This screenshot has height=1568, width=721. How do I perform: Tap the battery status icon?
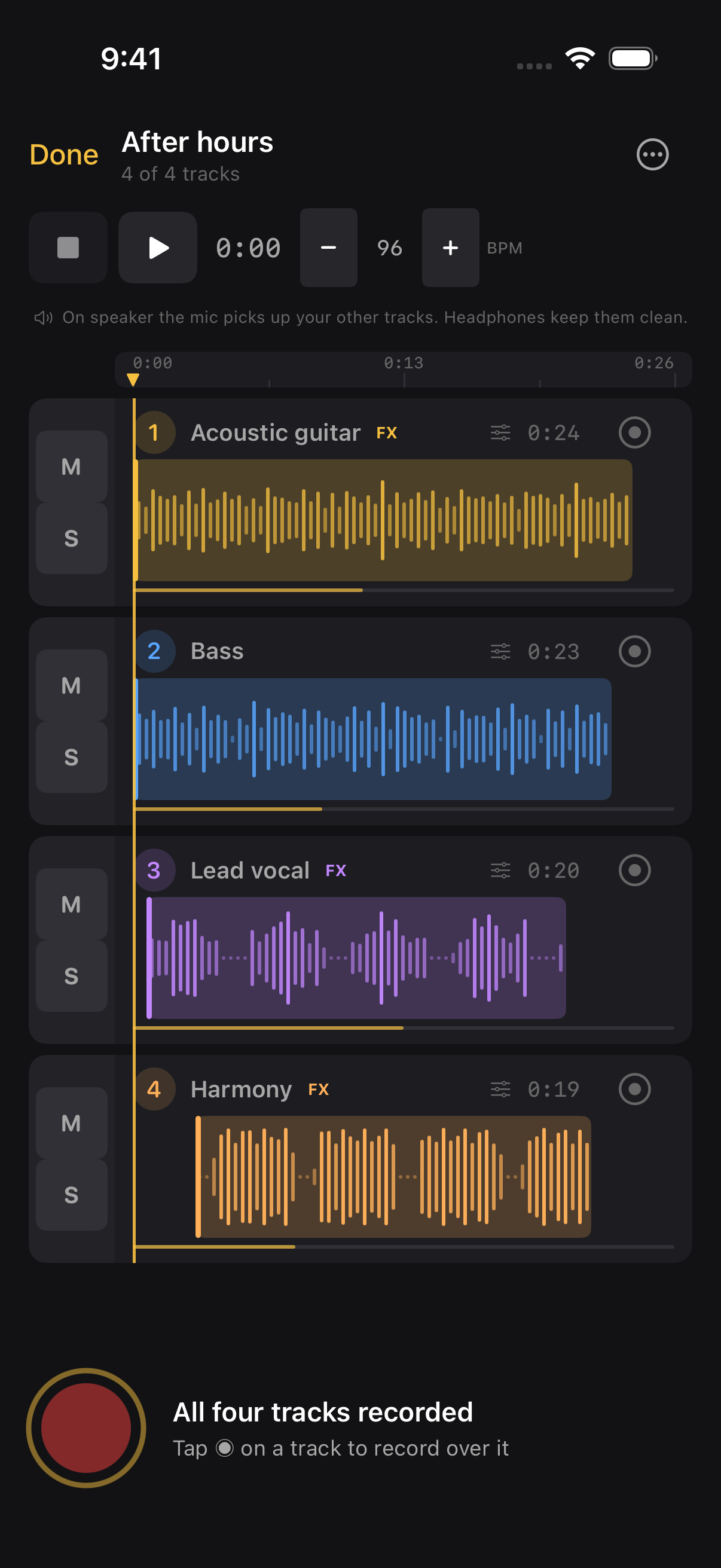pos(633,59)
